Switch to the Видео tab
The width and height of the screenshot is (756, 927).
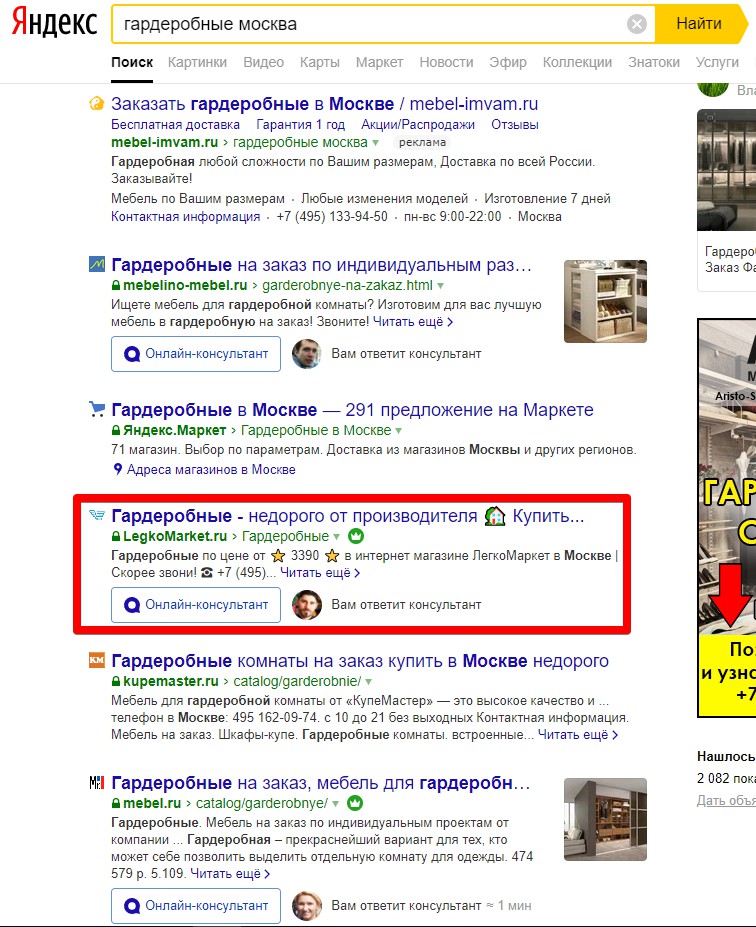[x=264, y=62]
